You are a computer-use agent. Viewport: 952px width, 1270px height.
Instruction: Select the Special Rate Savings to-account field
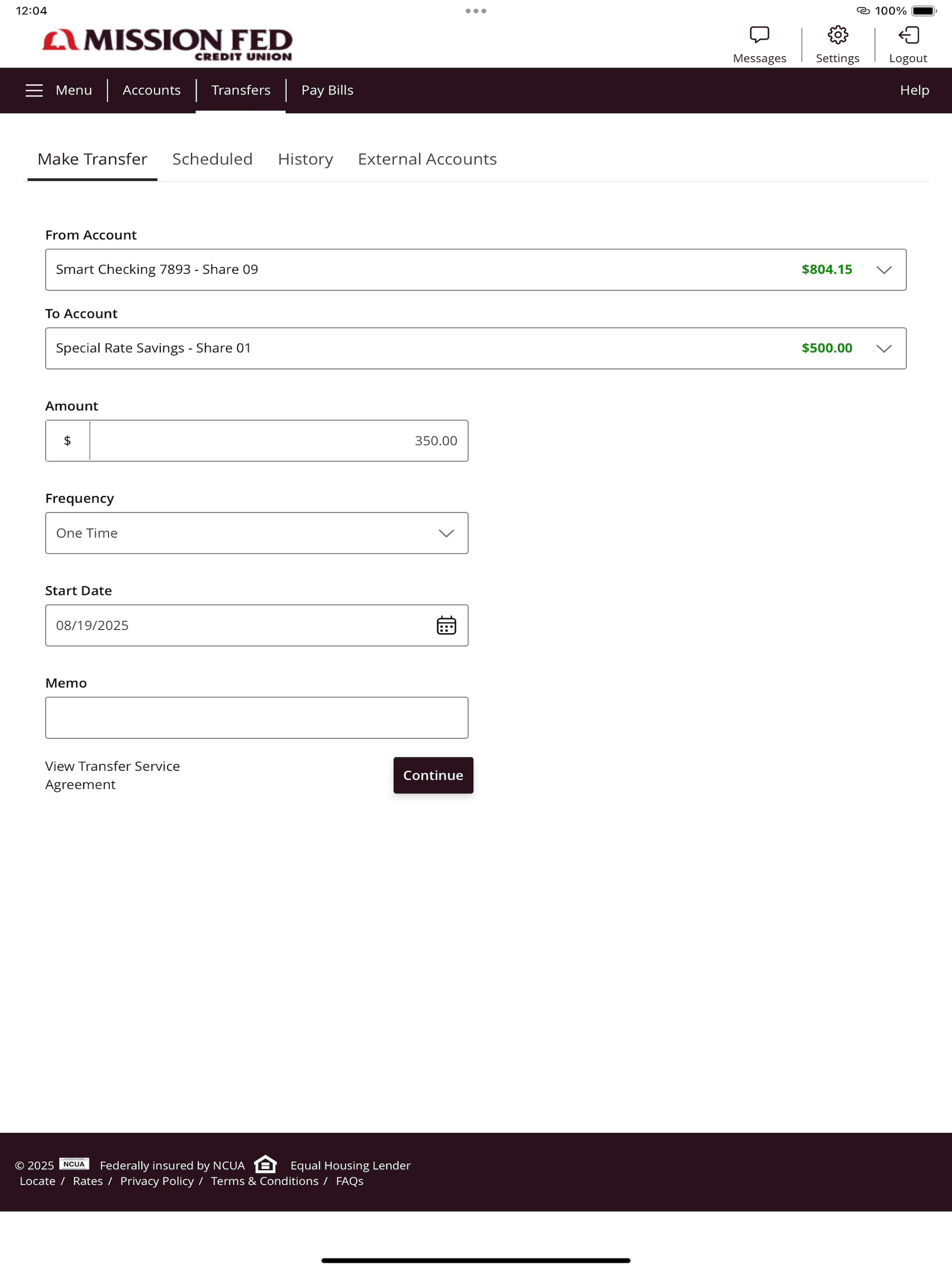tap(476, 349)
